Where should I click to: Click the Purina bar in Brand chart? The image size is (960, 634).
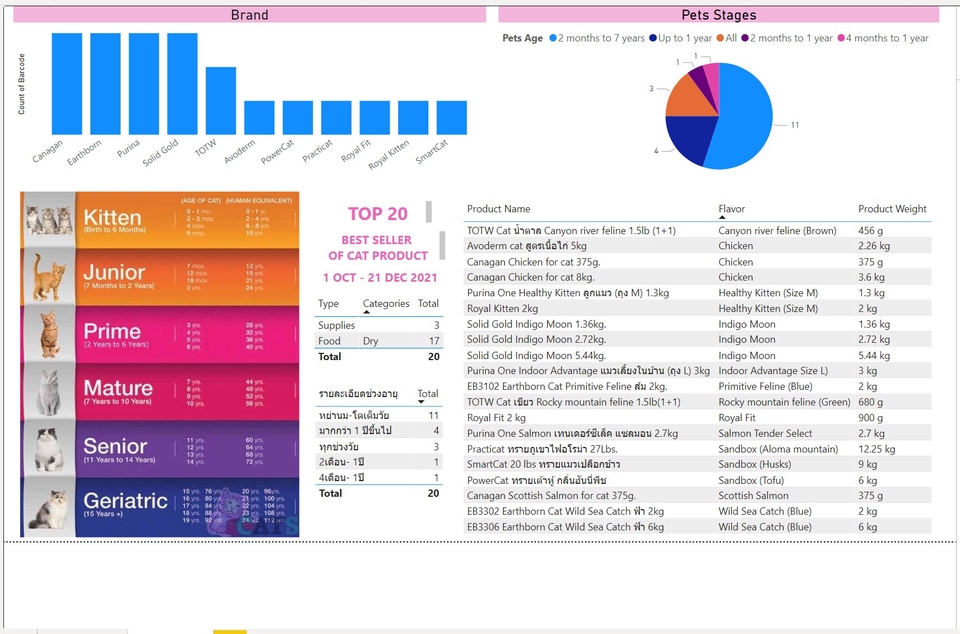pyautogui.click(x=144, y=84)
